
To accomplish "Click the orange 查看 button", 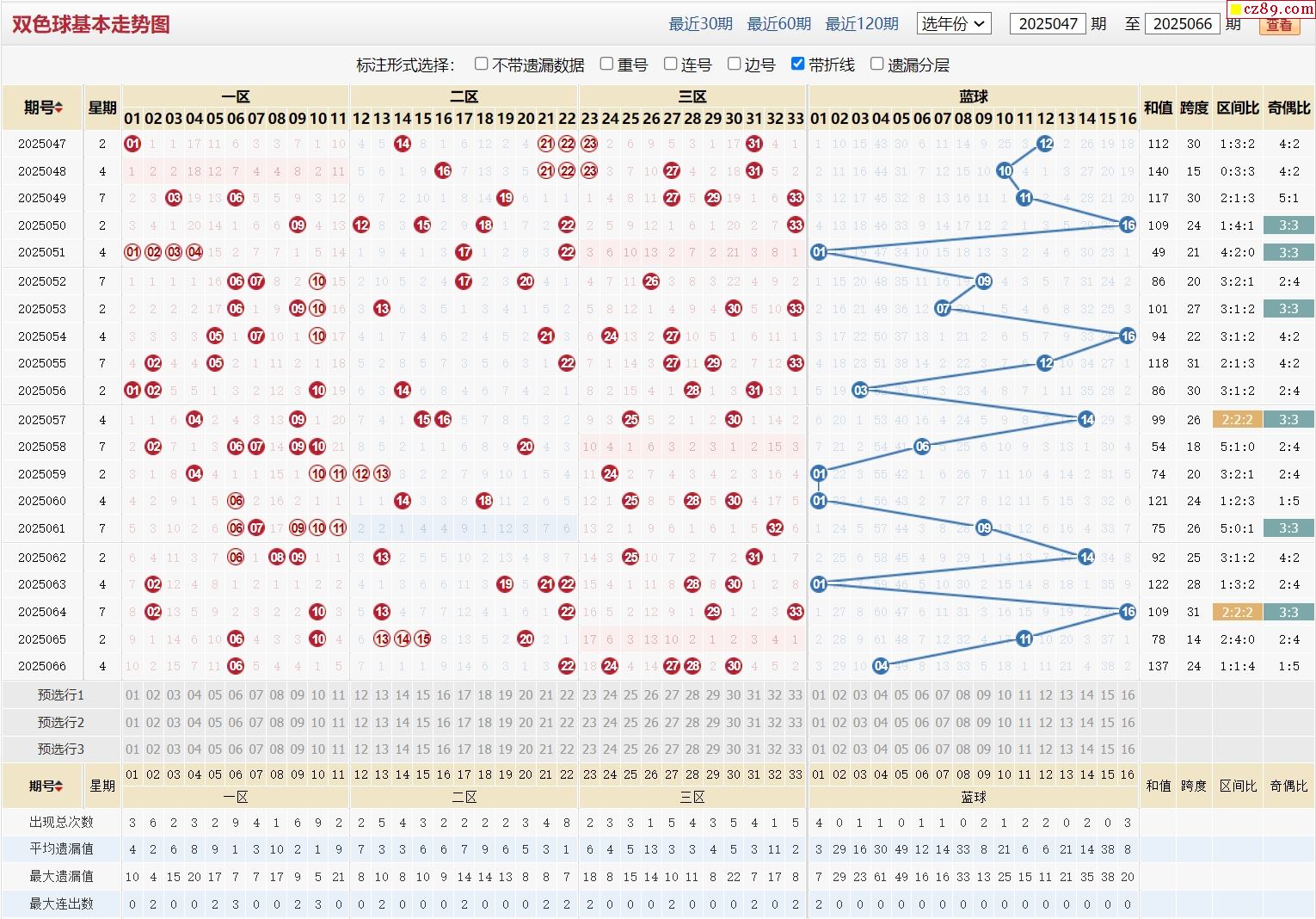I will point(1279,25).
